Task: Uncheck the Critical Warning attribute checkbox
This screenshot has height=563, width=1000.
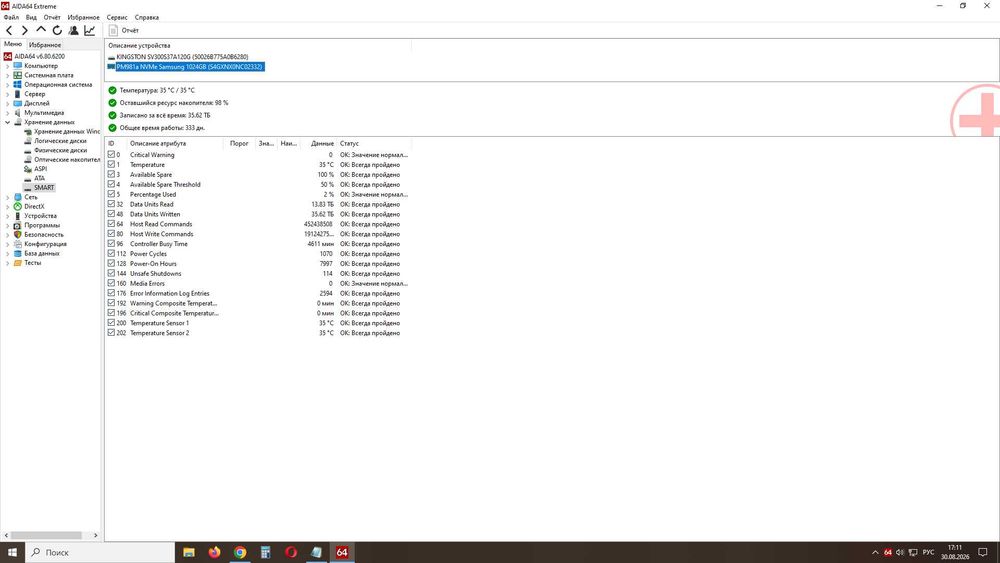Action: [x=112, y=154]
